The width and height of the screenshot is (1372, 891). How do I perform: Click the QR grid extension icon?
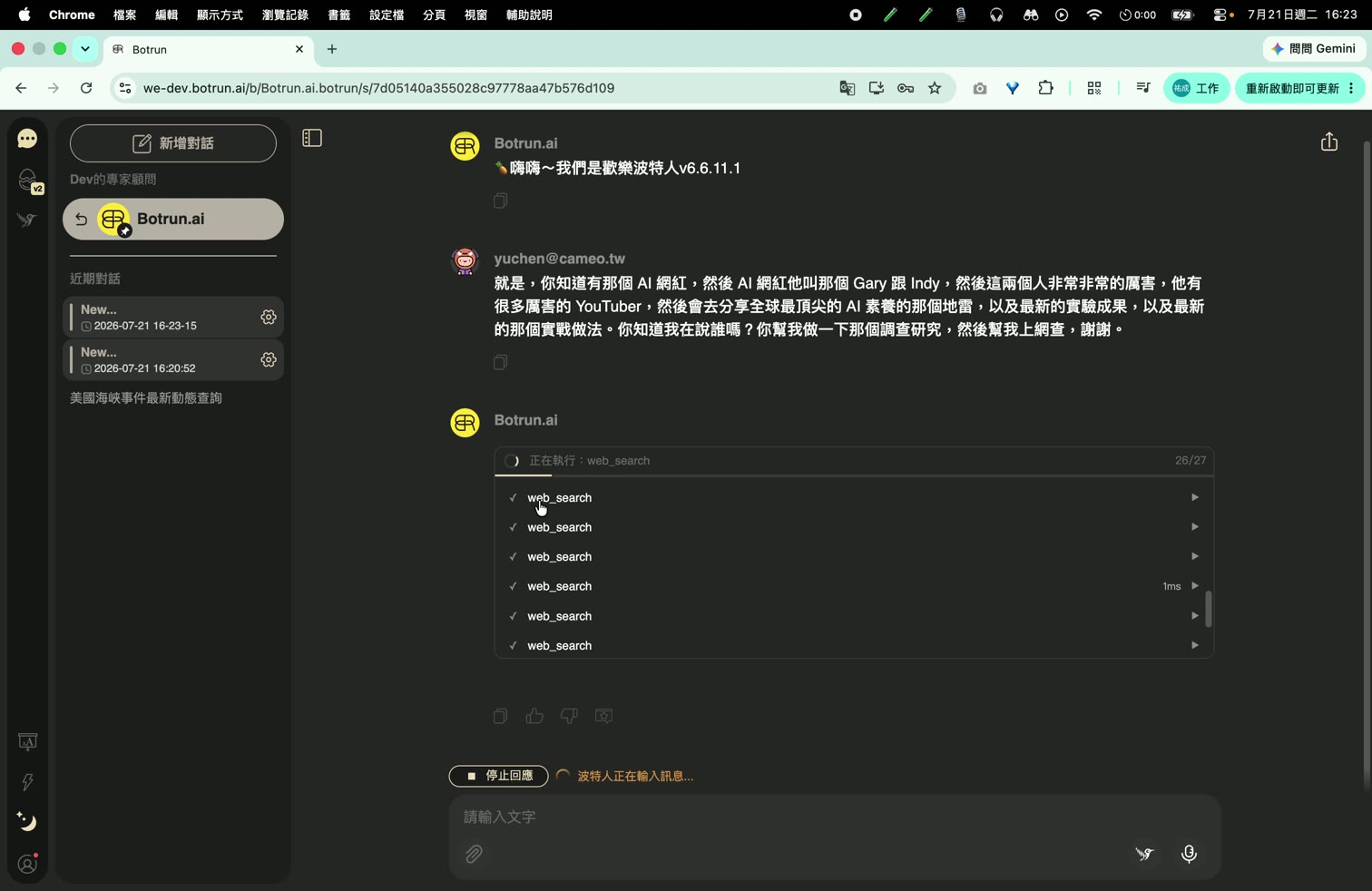pyautogui.click(x=1094, y=88)
